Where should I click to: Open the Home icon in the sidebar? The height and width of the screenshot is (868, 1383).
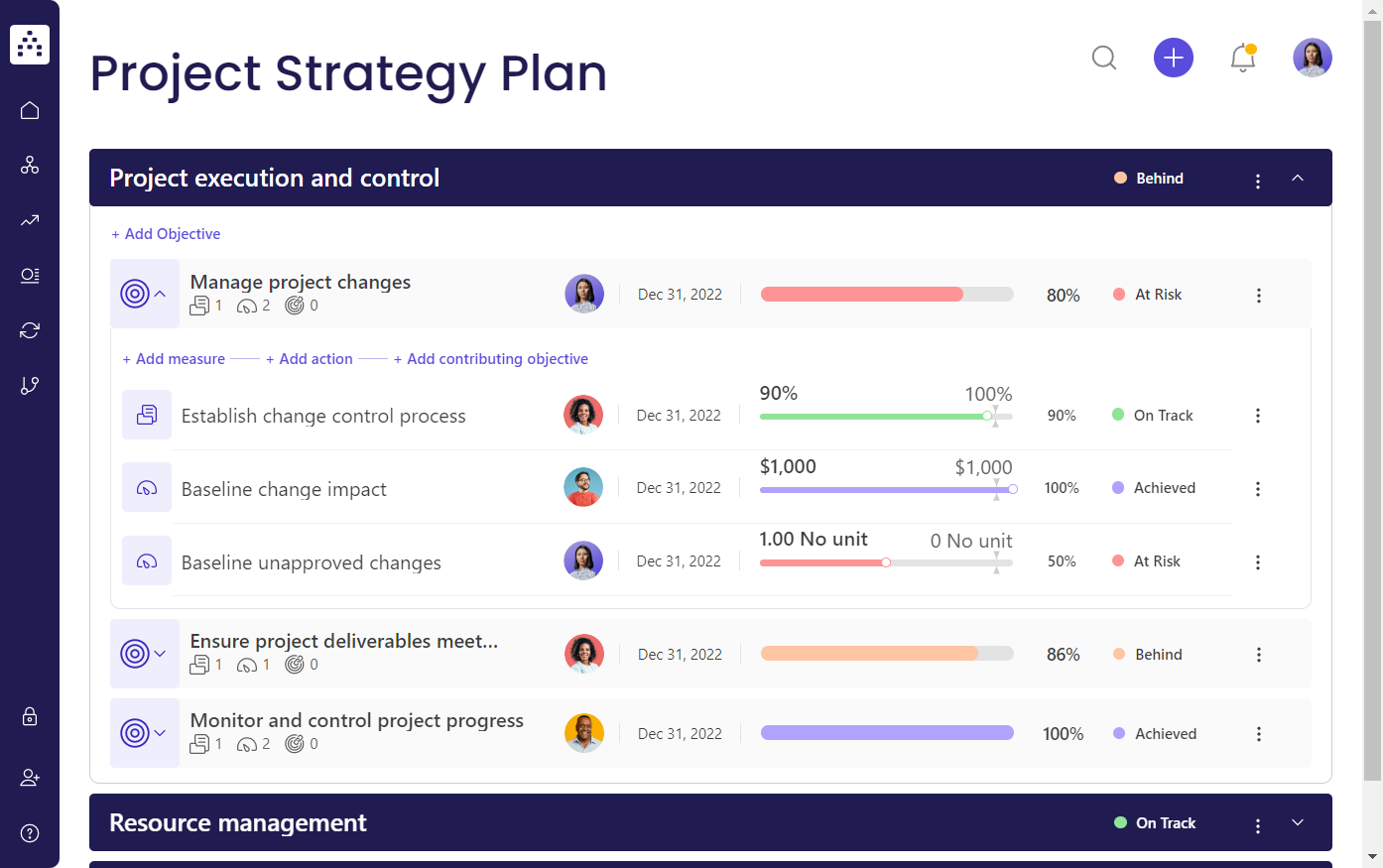pos(29,109)
